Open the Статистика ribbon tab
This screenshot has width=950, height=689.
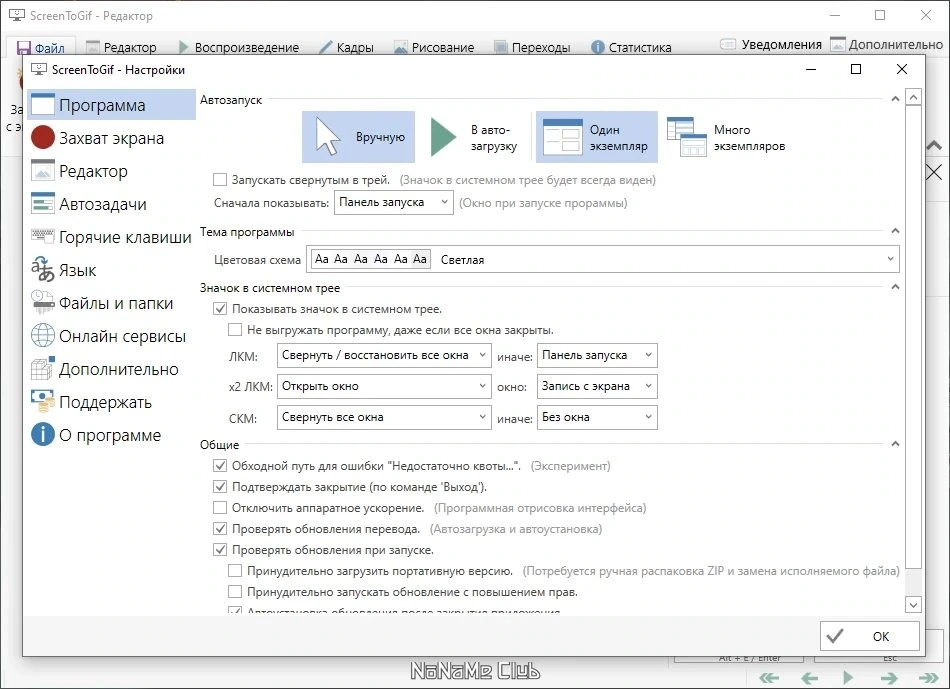point(631,47)
